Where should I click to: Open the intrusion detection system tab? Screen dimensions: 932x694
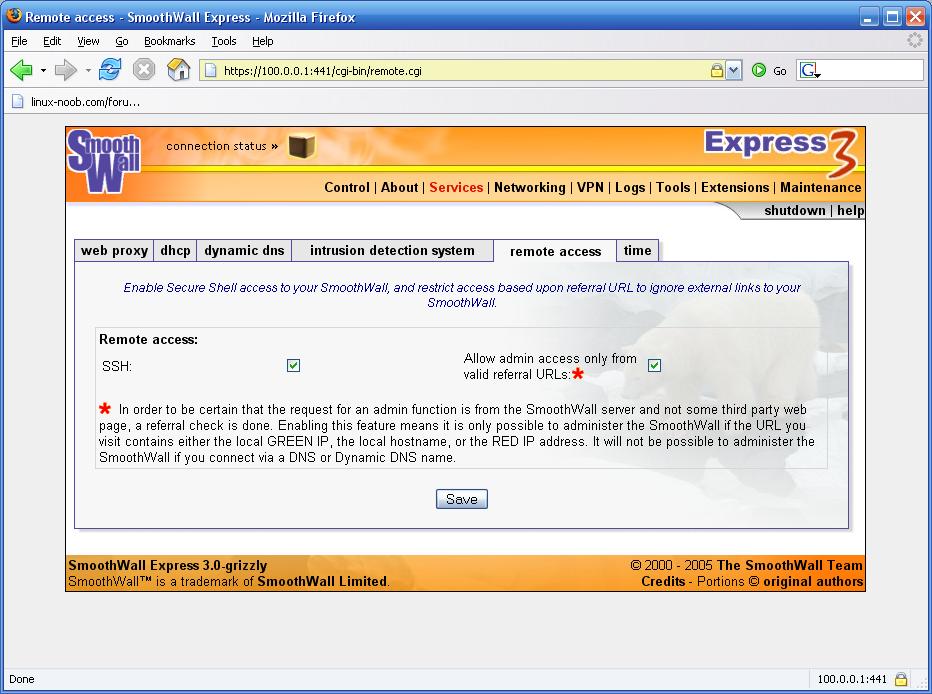[x=392, y=251]
